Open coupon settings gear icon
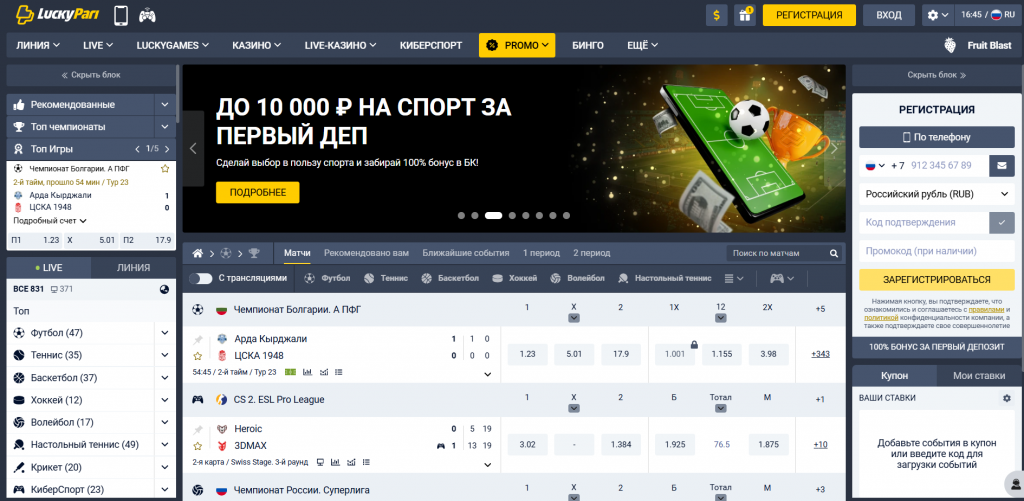The width and height of the screenshot is (1024, 501). [x=1006, y=398]
